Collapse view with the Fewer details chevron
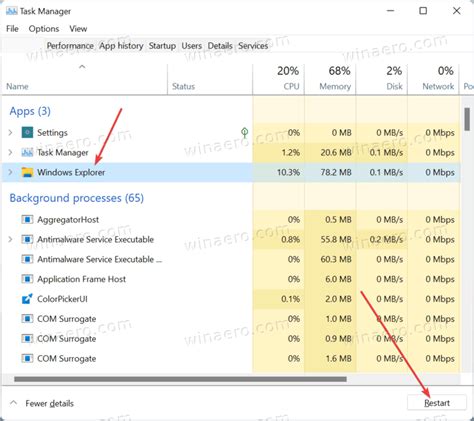 tap(13, 403)
